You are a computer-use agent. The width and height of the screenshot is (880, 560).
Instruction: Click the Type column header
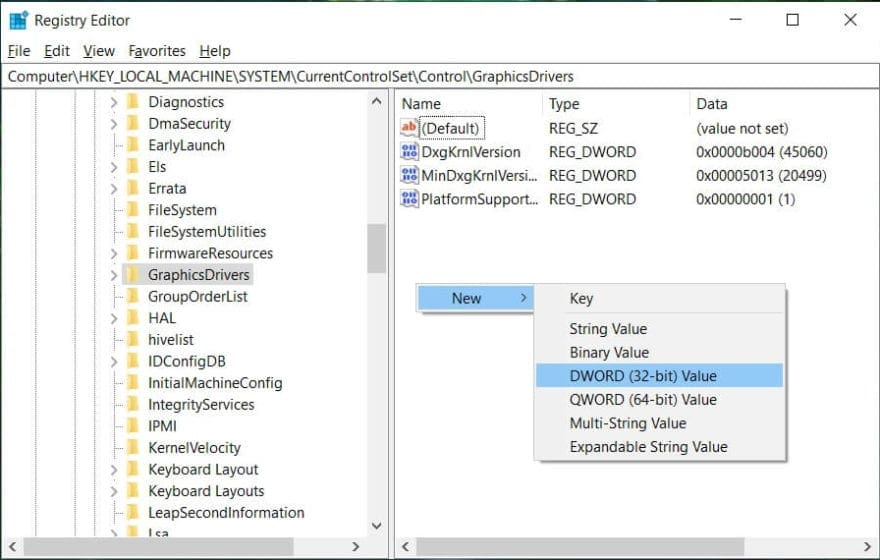pos(564,104)
